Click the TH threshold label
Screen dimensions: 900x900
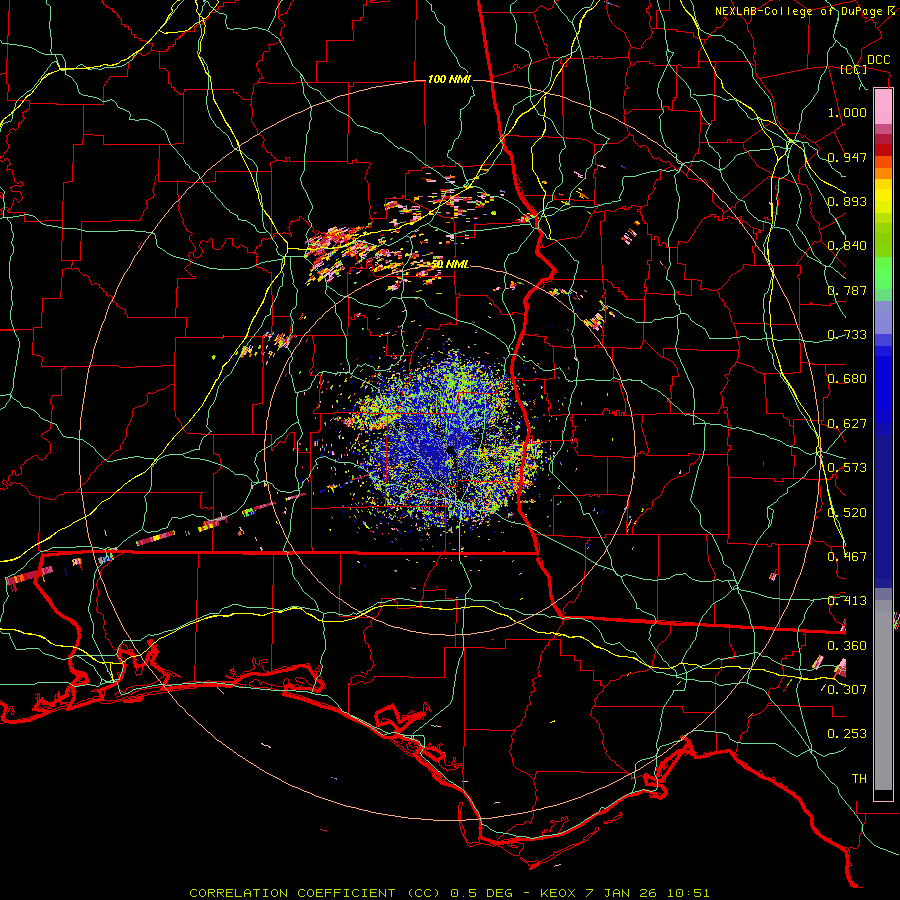[859, 779]
